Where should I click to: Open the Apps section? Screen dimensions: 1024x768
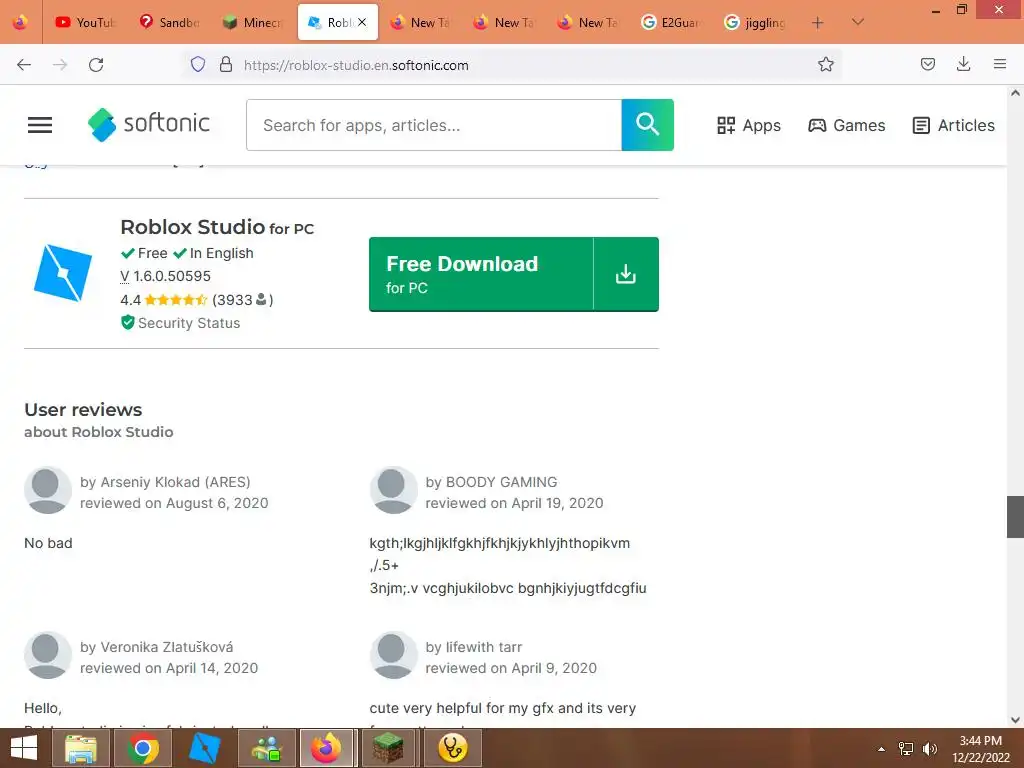(748, 125)
